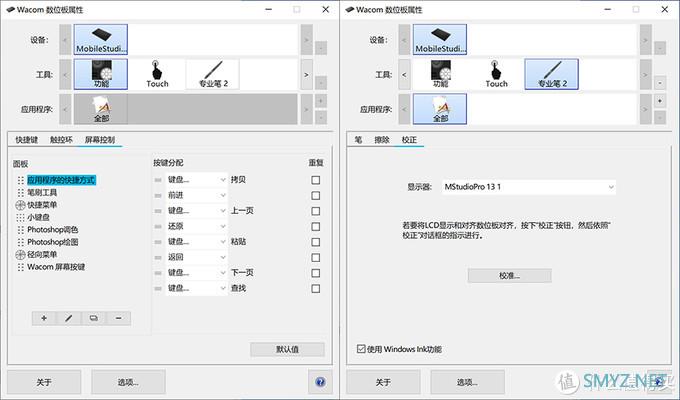The image size is (680, 400).
Task: Select MobileStudio device in left window
Action: coord(101,39)
